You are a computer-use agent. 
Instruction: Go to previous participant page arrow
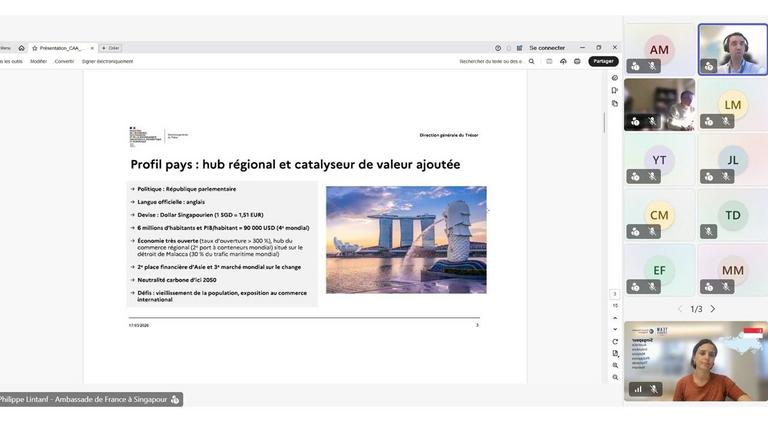pyautogui.click(x=681, y=309)
